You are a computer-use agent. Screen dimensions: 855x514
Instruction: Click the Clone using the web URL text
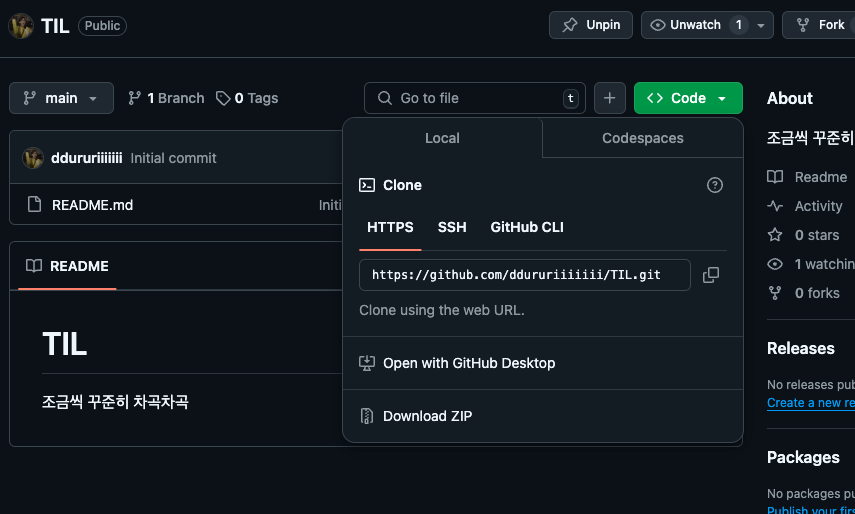442,311
